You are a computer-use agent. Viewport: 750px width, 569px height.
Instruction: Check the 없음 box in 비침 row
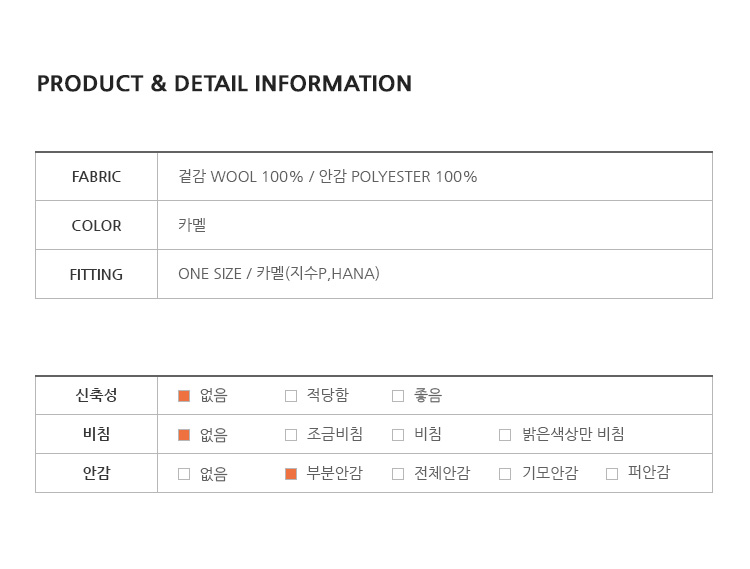(184, 435)
